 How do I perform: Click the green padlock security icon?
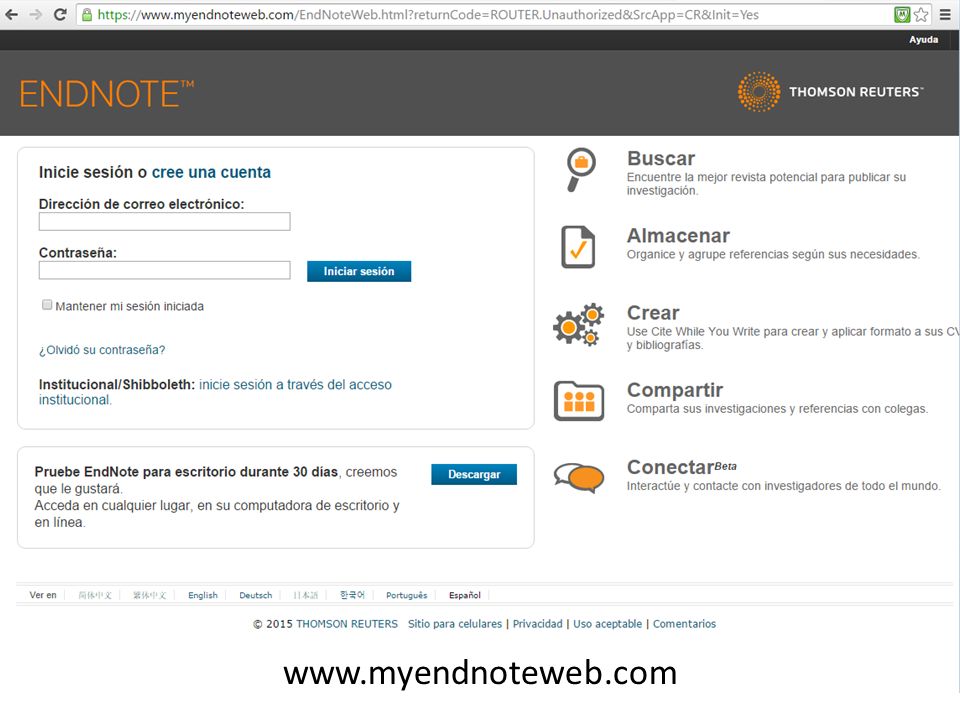87,15
